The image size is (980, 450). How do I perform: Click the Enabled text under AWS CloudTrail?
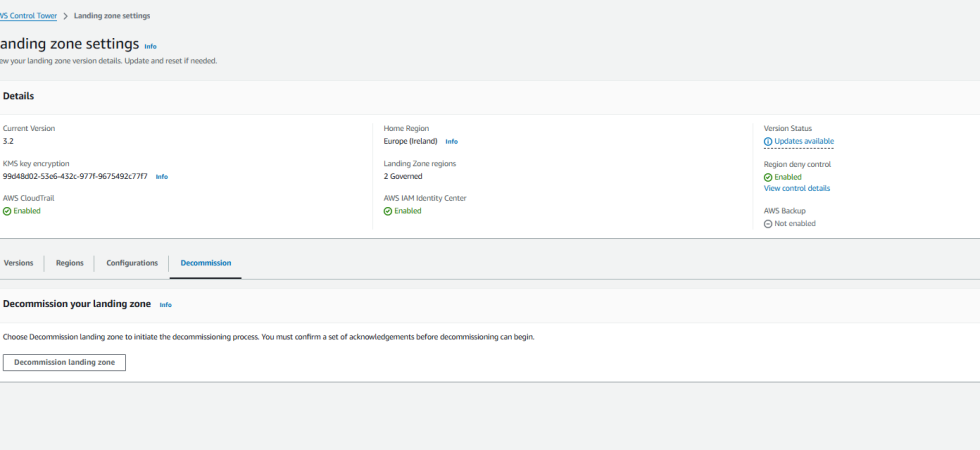coord(27,211)
